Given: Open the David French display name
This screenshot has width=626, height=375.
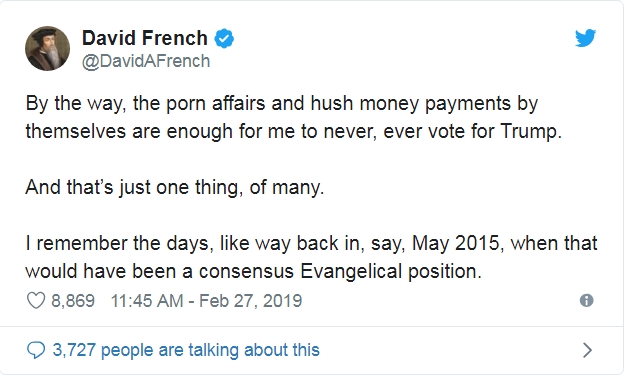Looking at the screenshot, I should tap(145, 38).
